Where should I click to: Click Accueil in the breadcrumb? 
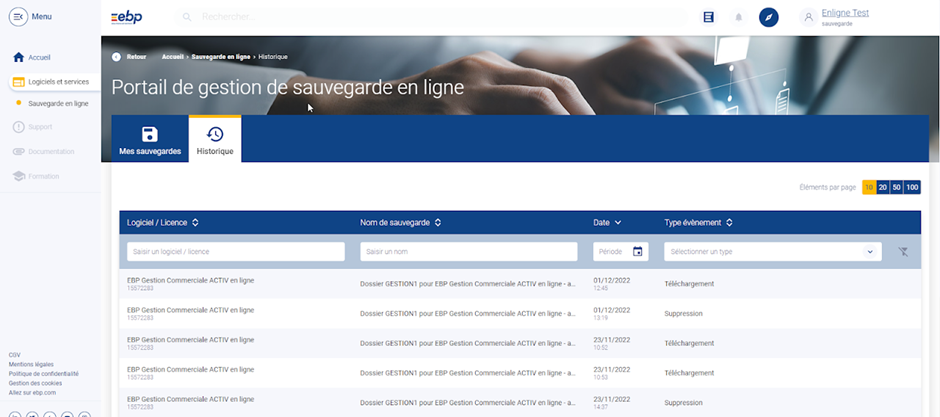point(172,57)
